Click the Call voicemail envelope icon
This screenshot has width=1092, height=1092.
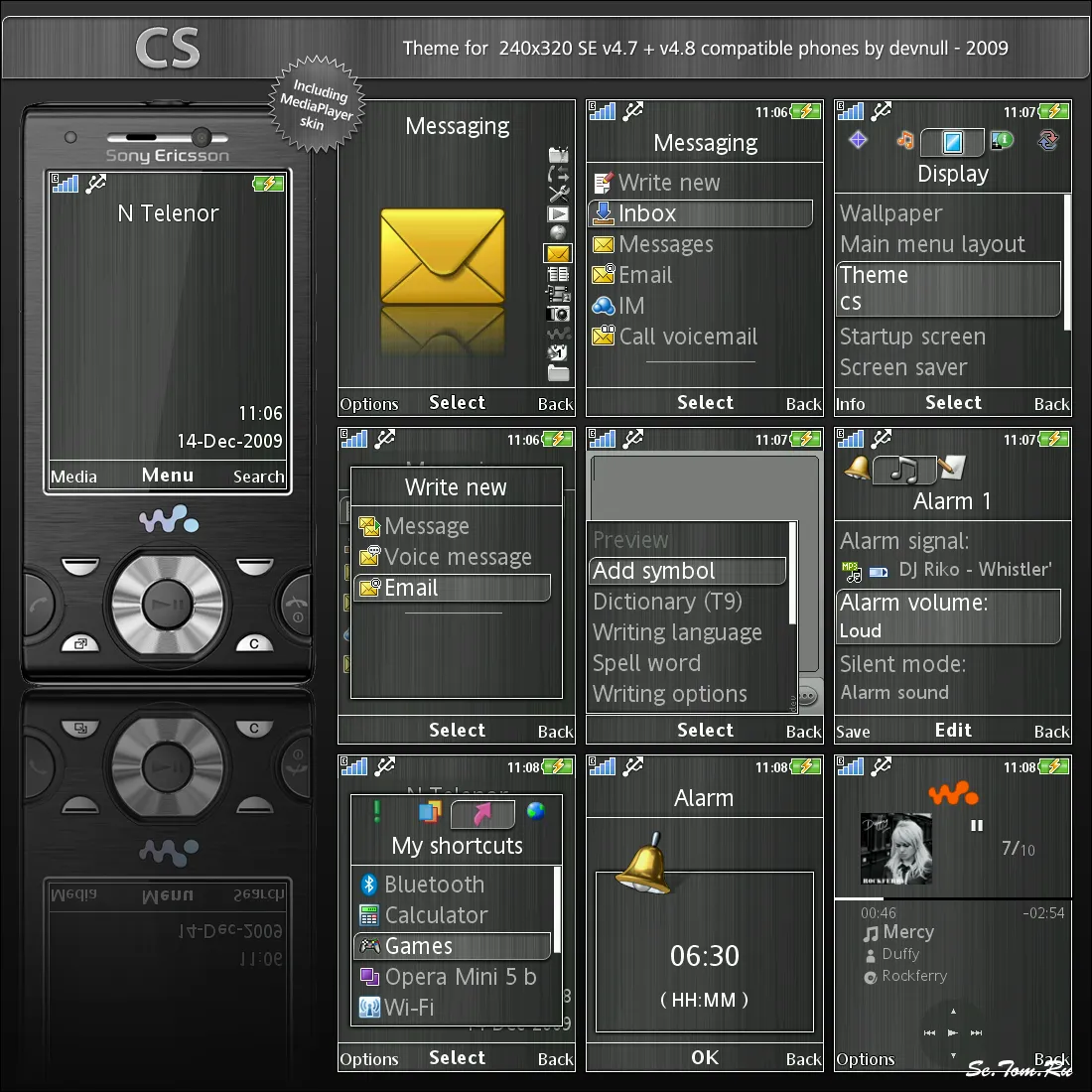pyautogui.click(x=604, y=336)
